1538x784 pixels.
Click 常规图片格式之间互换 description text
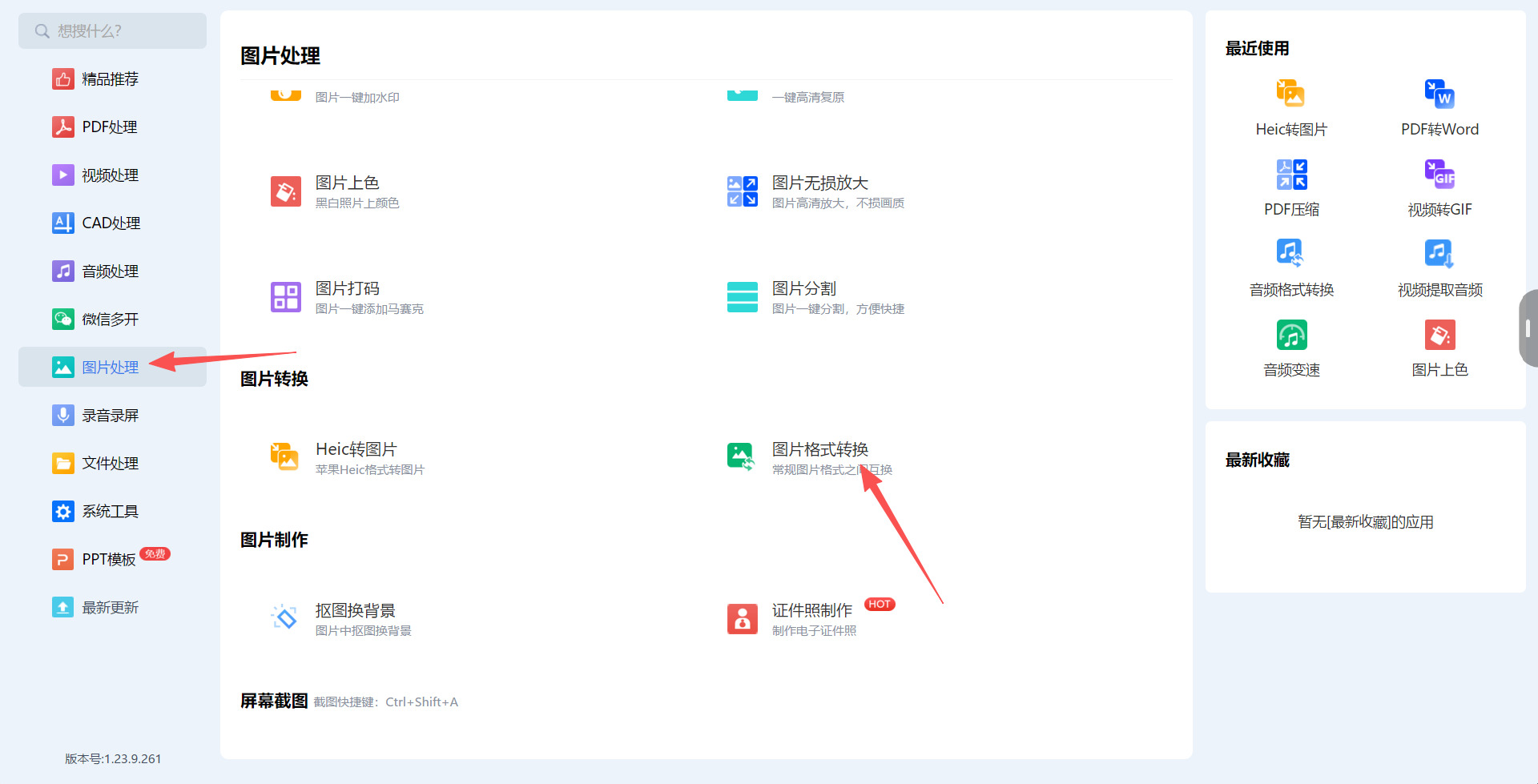(832, 470)
